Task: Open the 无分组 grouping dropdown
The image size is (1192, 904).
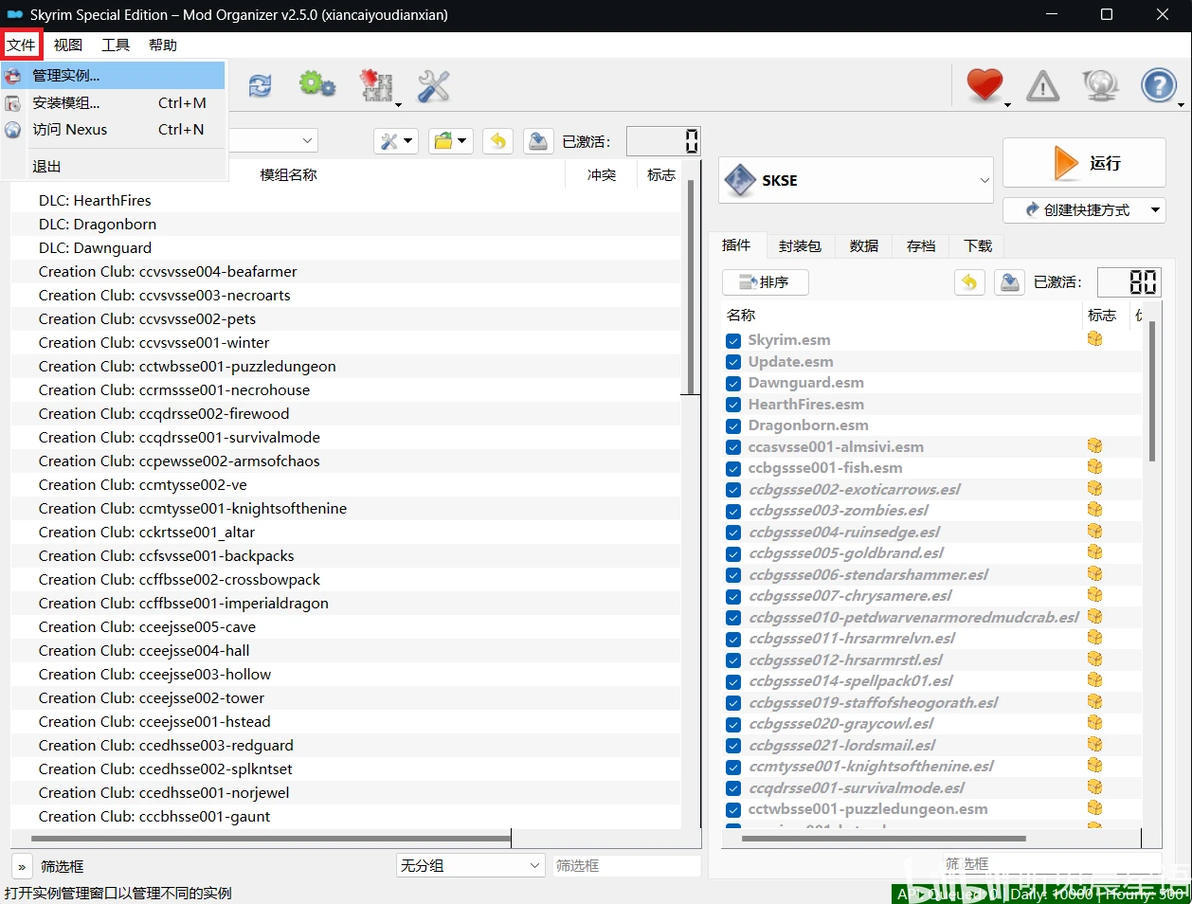Action: 470,865
